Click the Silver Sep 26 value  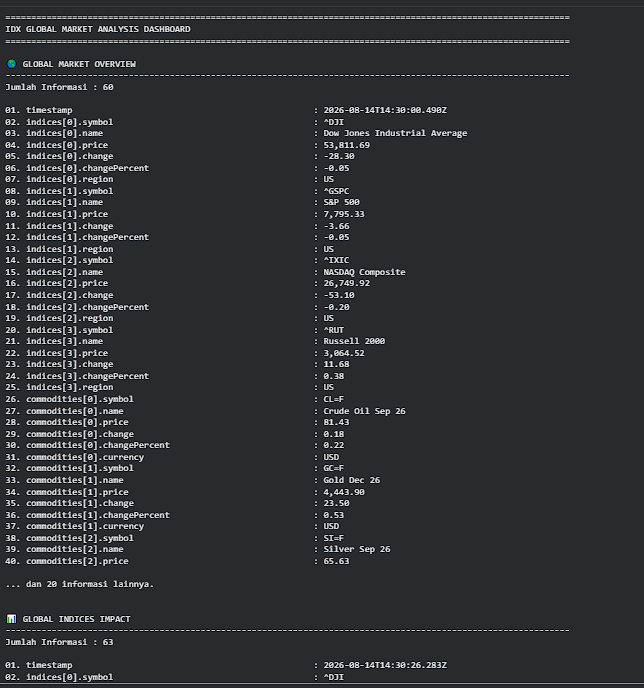tap(357, 549)
